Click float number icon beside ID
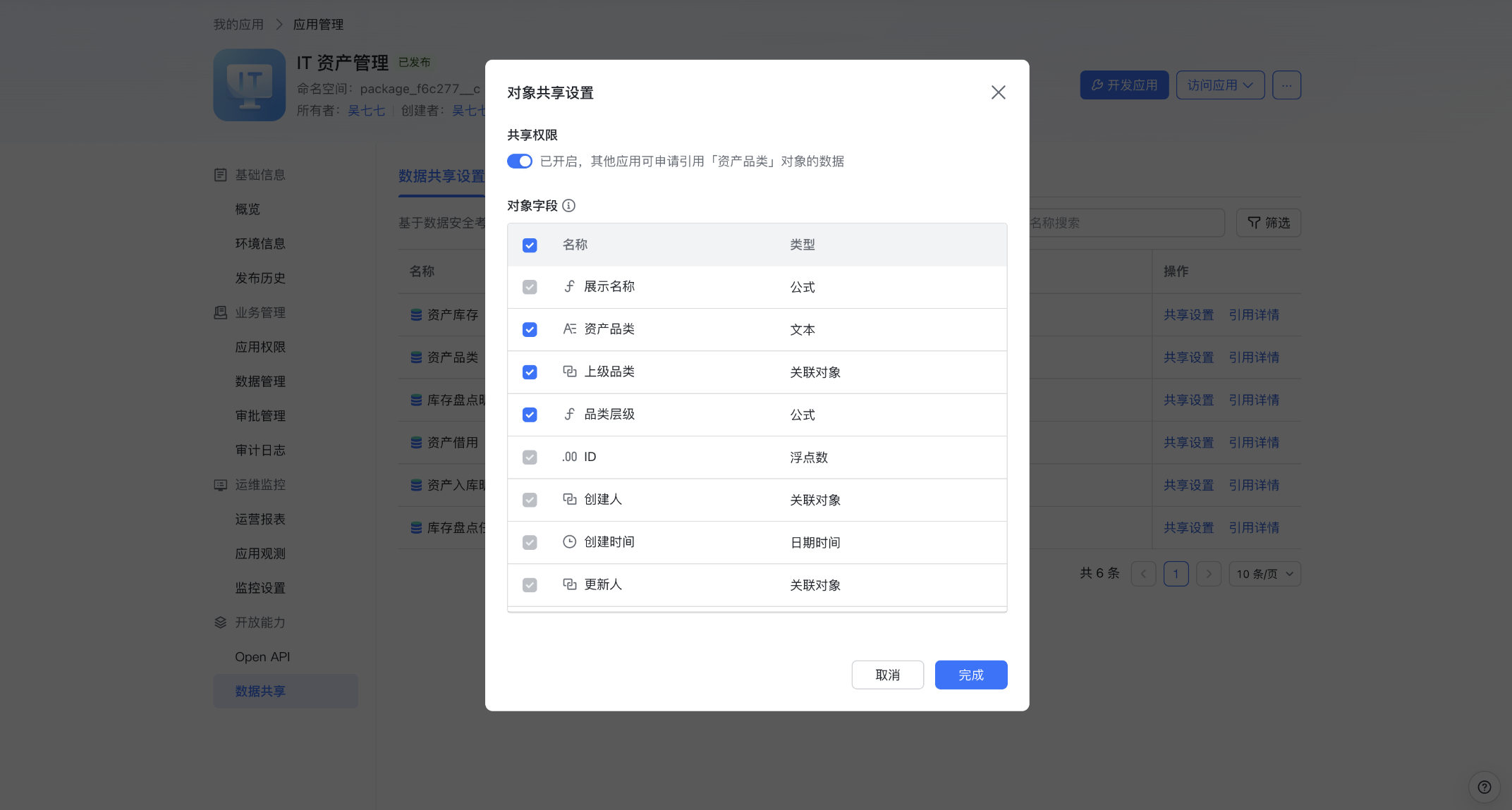Screen dimensions: 1512x810 570,457
